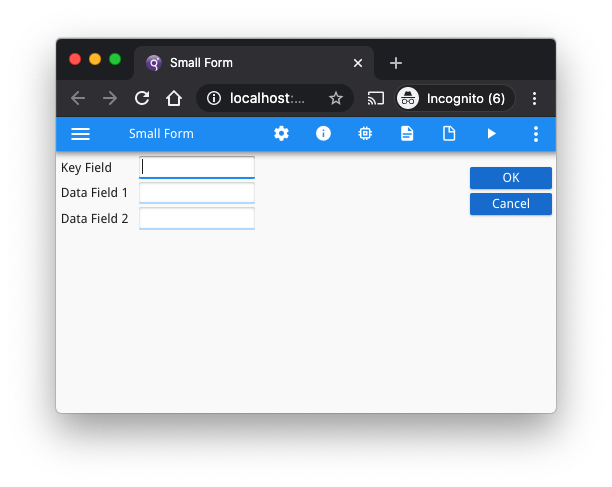This screenshot has height=487, width=612.
Task: Focus the Data Field 2 text box
Action: click(x=197, y=218)
